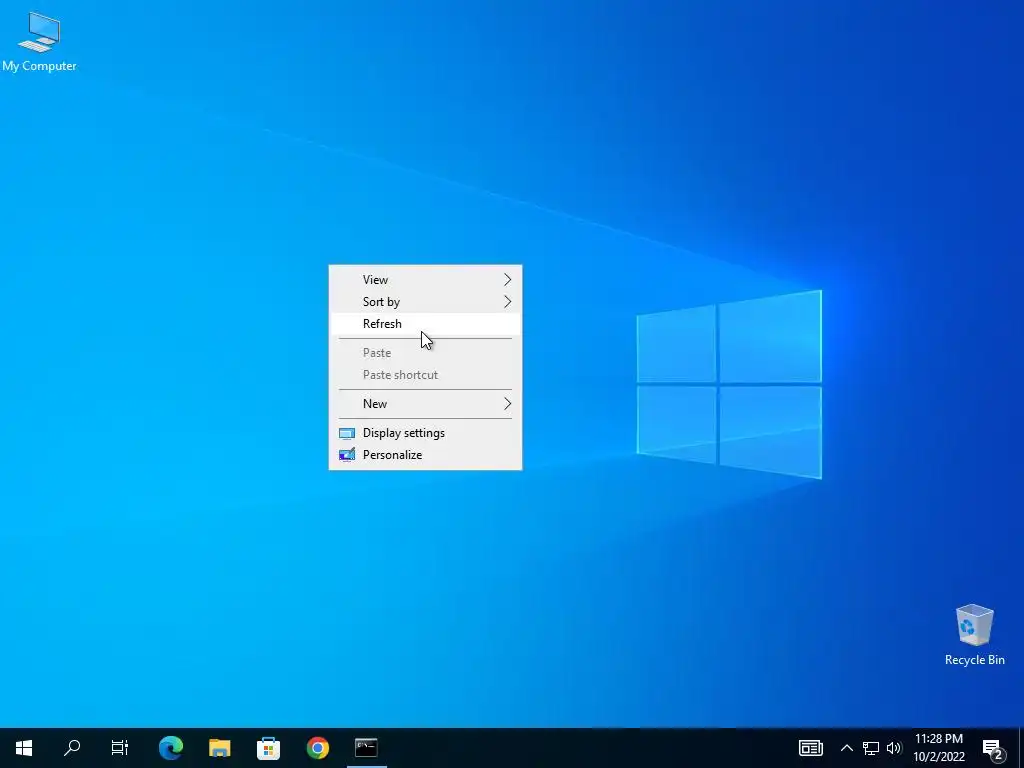The width and height of the screenshot is (1024, 768).
Task: Choose Personalize from context menu
Action: click(x=425, y=455)
